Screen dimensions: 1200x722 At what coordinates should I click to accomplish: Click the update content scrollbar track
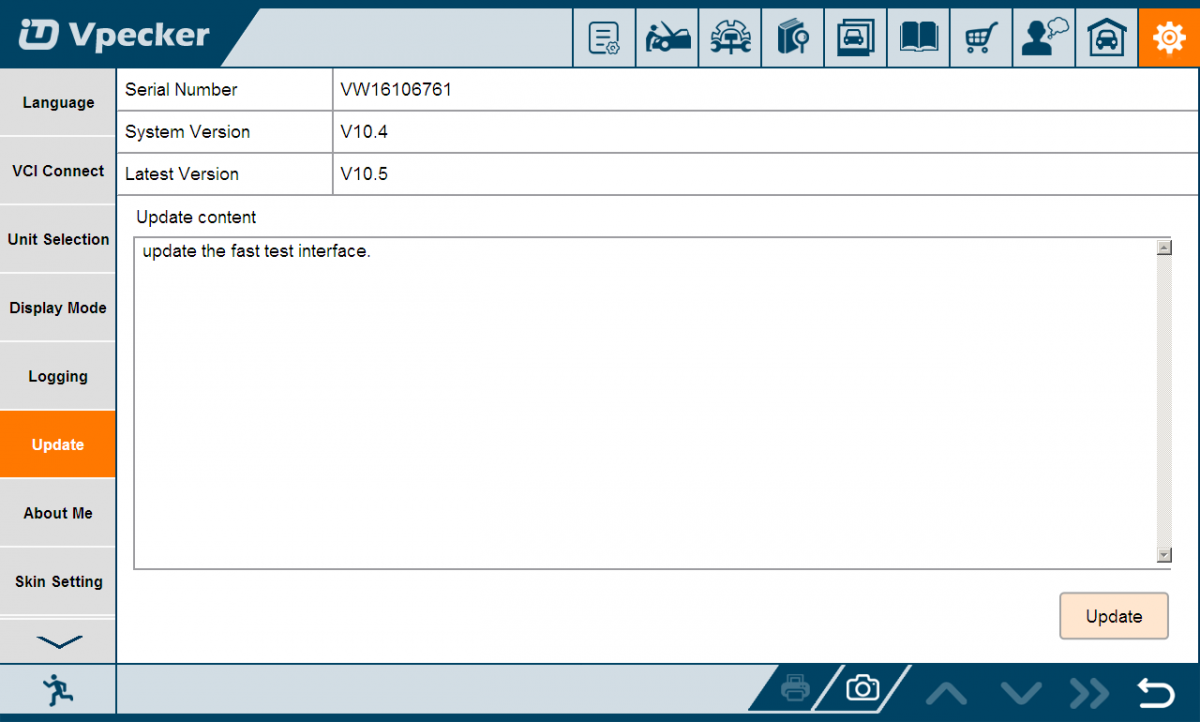1163,401
